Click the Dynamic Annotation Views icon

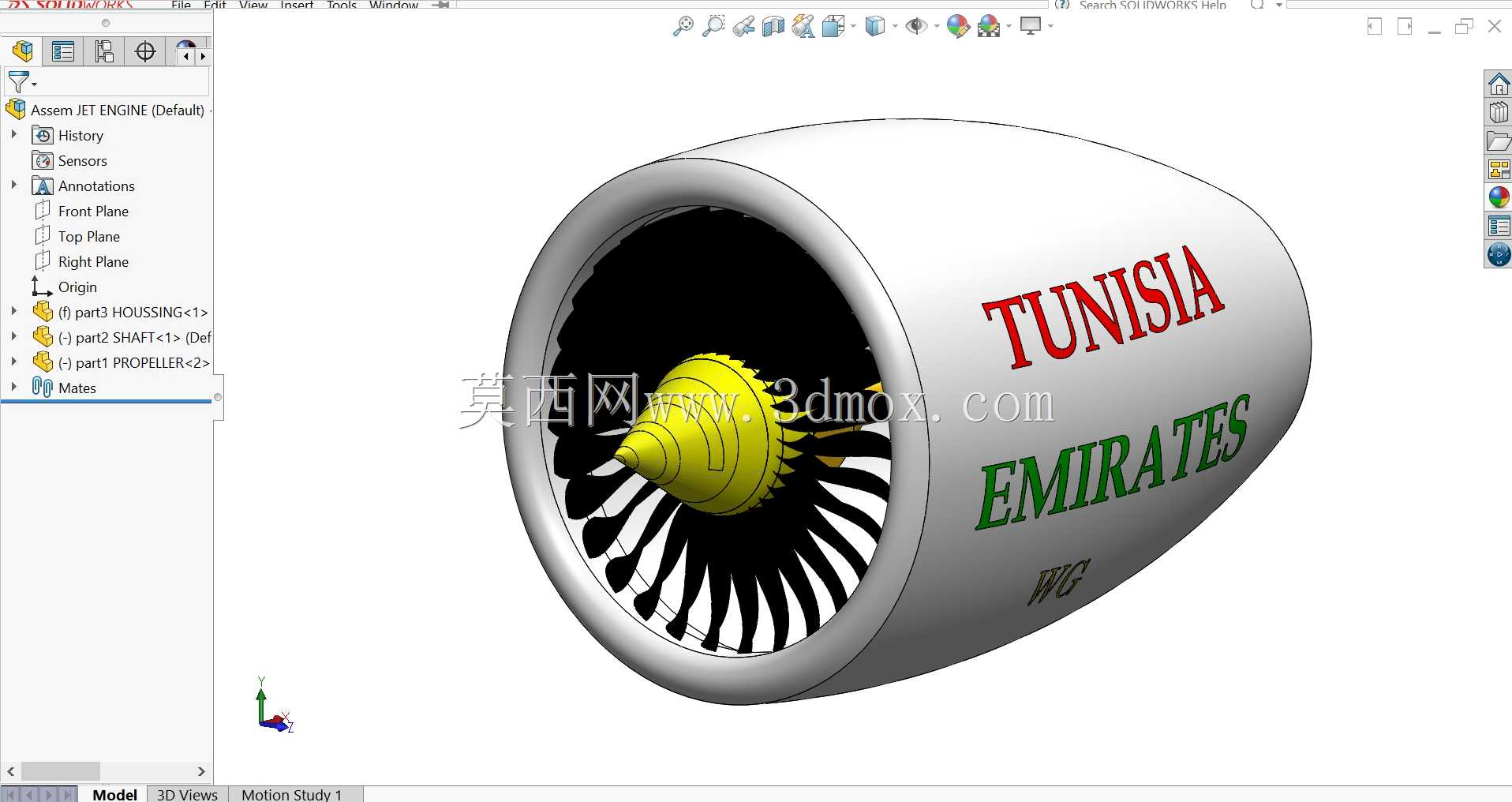point(803,27)
